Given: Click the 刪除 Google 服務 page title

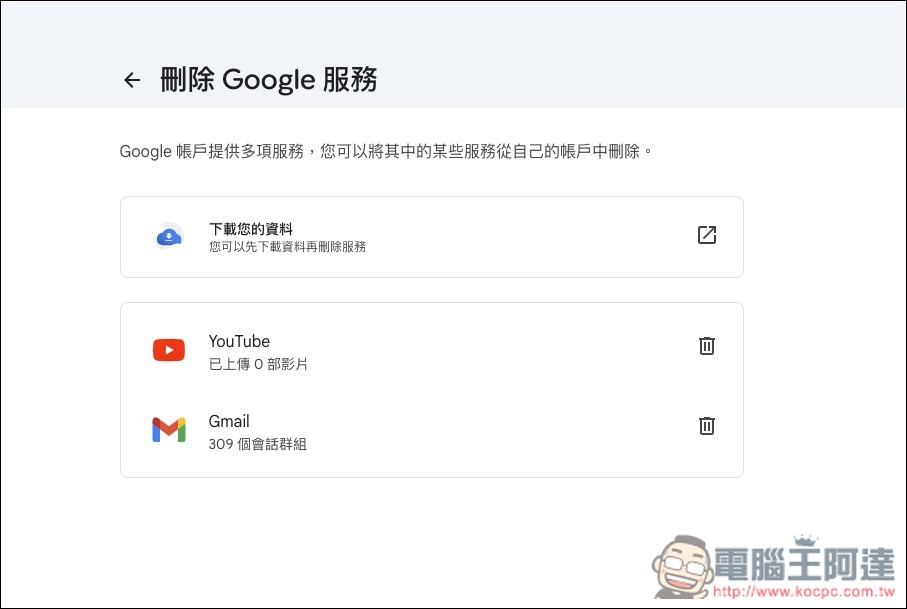Looking at the screenshot, I should coord(266,80).
